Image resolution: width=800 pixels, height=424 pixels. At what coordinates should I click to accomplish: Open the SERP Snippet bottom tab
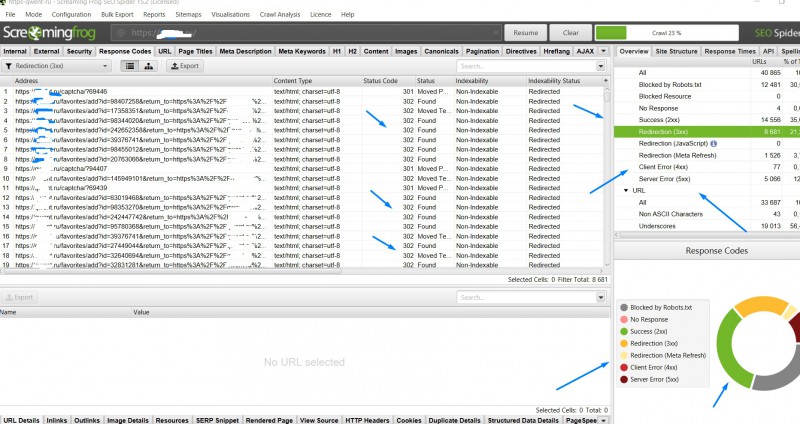click(x=217, y=420)
